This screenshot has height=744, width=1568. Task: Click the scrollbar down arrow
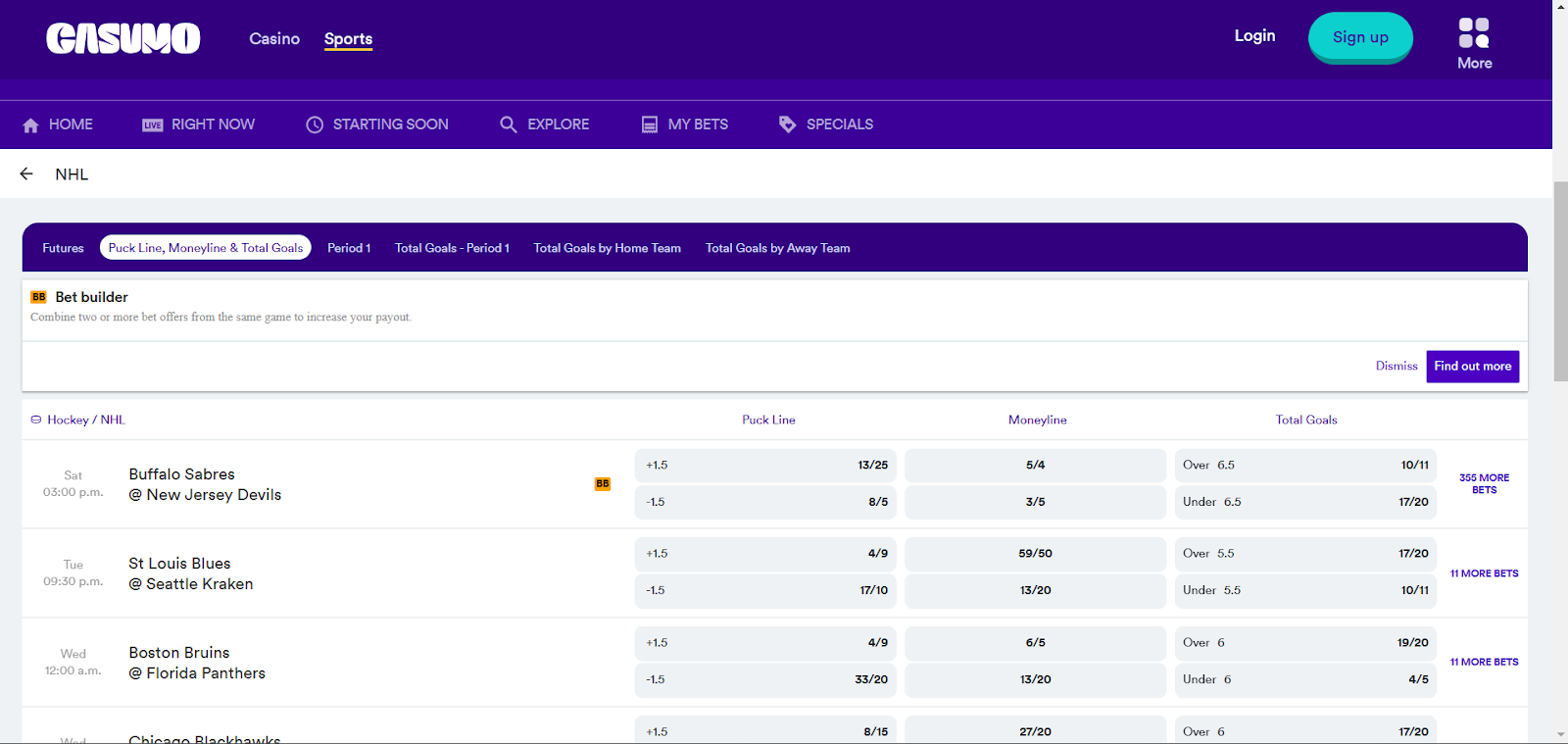point(1560,735)
